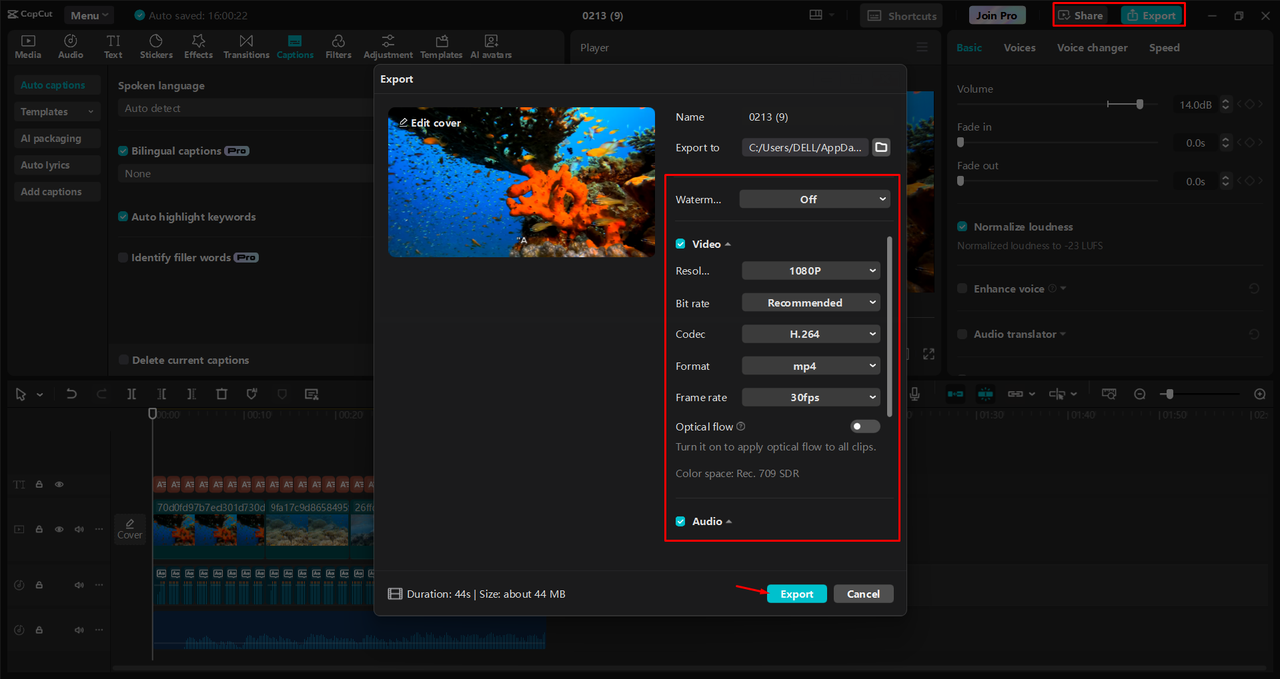Select the Text tool icon
This screenshot has height=679, width=1280.
(113, 46)
